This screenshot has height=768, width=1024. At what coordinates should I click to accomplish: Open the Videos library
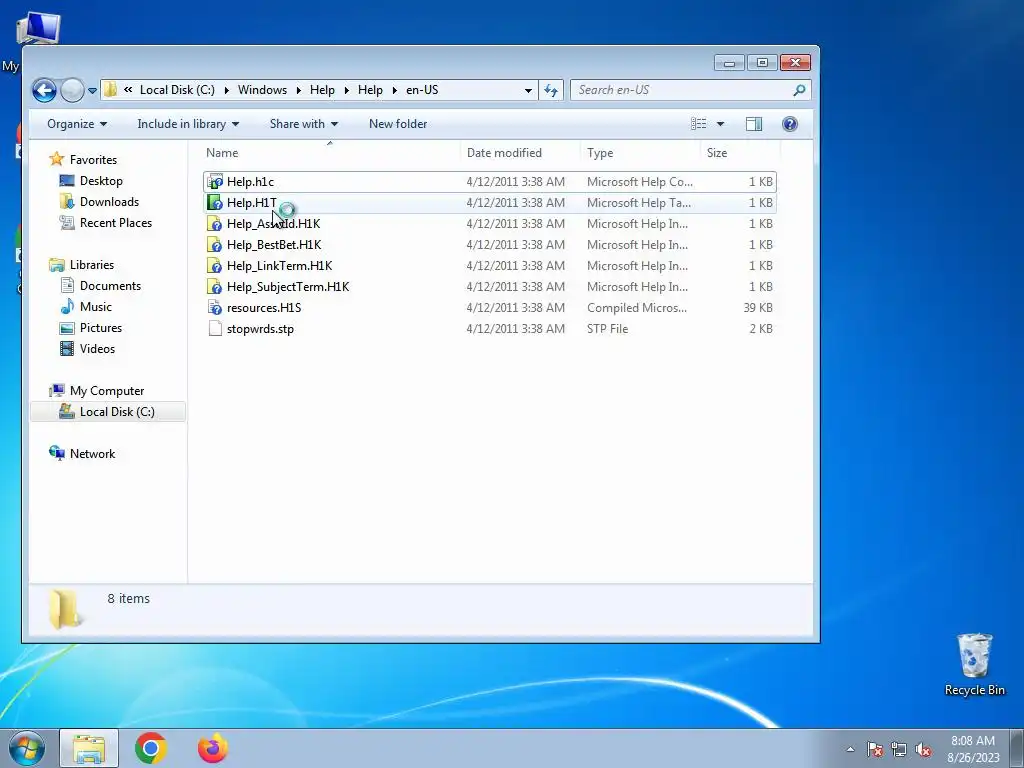[x=97, y=348]
